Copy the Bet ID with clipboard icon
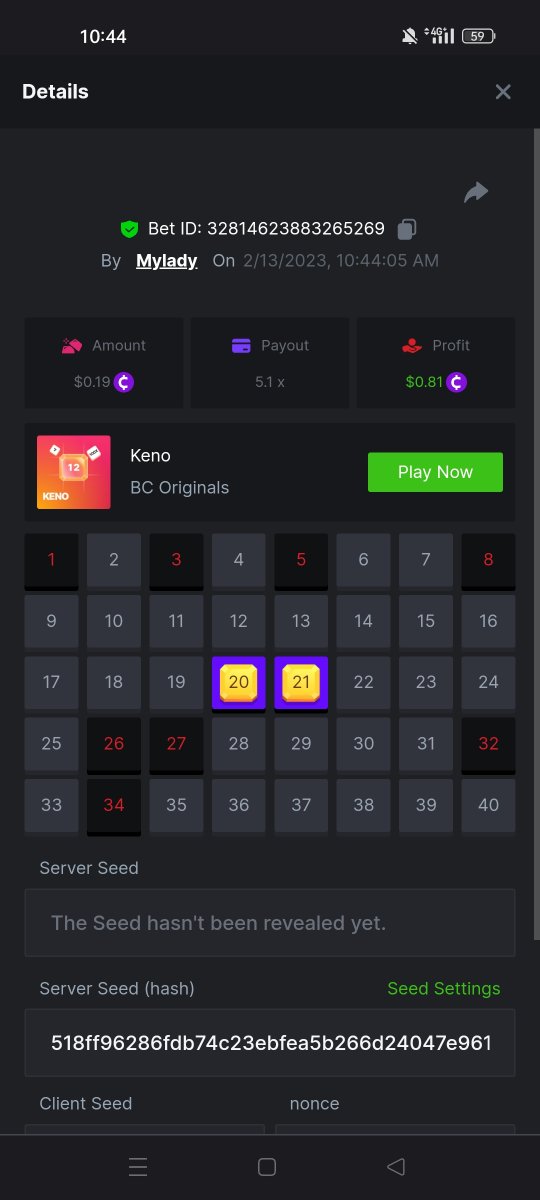Image resolution: width=540 pixels, height=1200 pixels. (406, 229)
